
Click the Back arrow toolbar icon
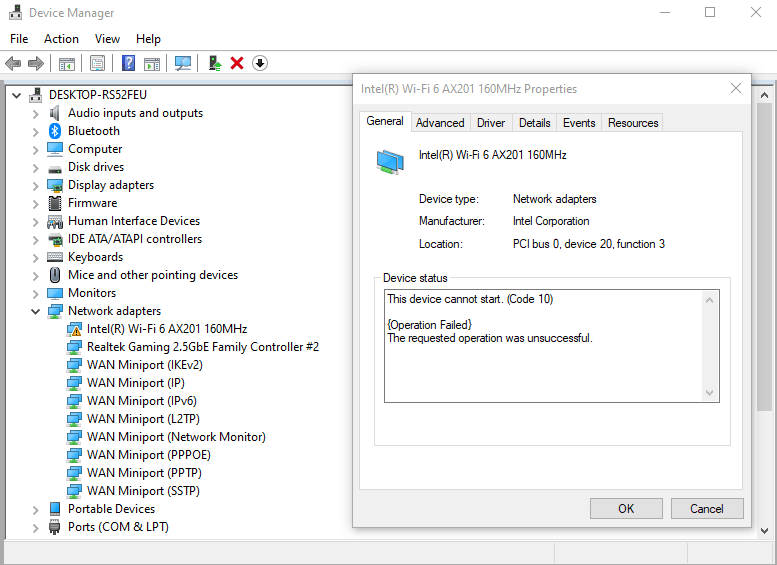[13, 63]
